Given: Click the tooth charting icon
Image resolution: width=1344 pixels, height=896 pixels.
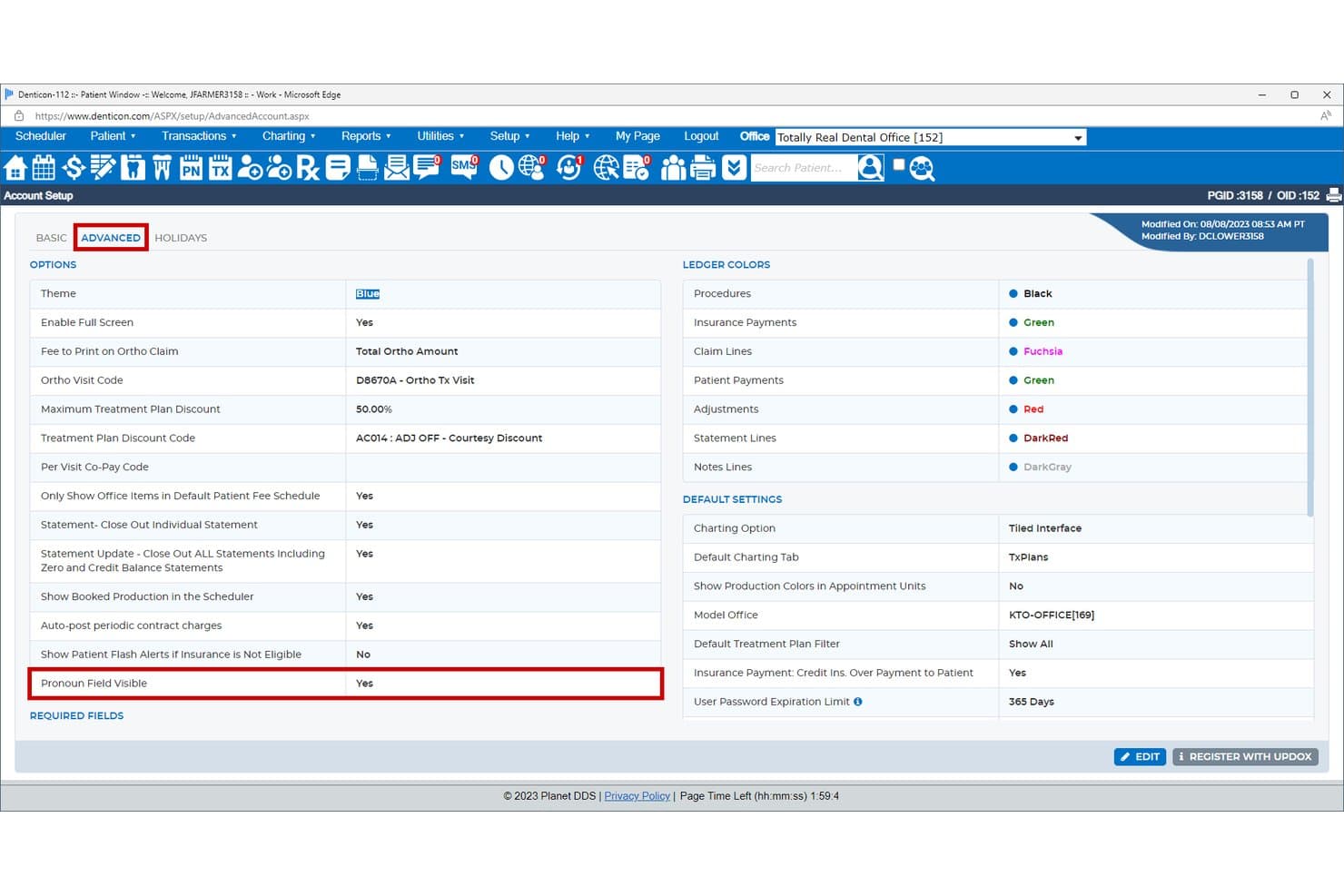Looking at the screenshot, I should pos(133,168).
